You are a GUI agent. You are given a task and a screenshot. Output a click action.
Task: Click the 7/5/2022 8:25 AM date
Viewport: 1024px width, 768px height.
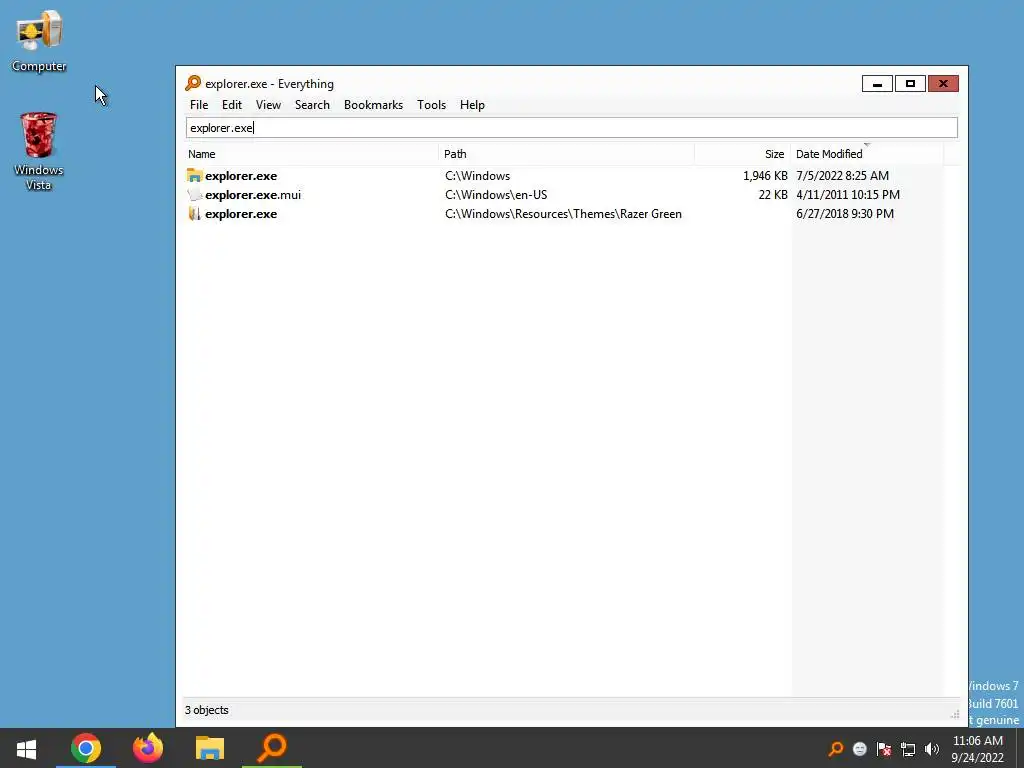[842, 176]
